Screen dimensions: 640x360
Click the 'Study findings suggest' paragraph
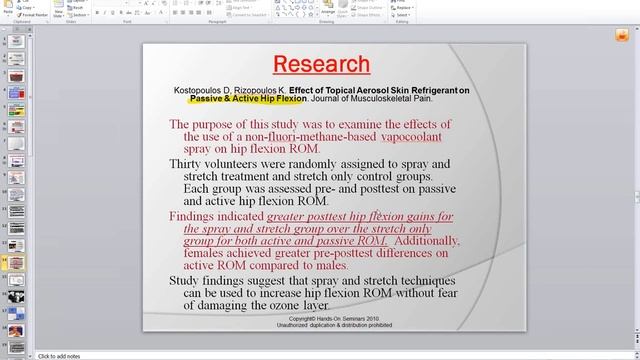point(313,293)
